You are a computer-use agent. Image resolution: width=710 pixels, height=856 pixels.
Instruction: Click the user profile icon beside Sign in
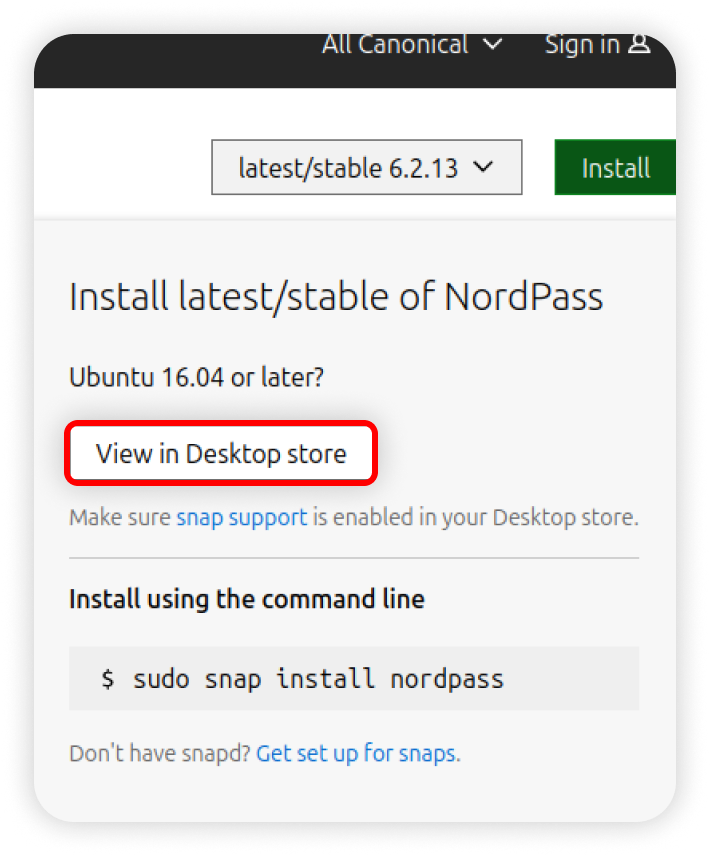(x=639, y=44)
